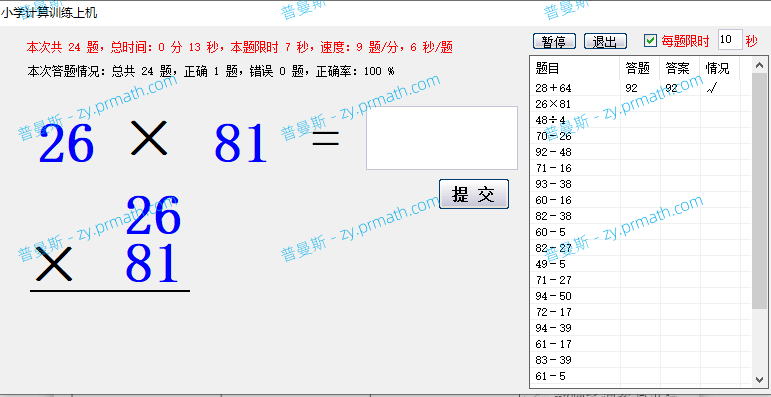Click the 退出 exit button
The image size is (771, 397).
605,41
